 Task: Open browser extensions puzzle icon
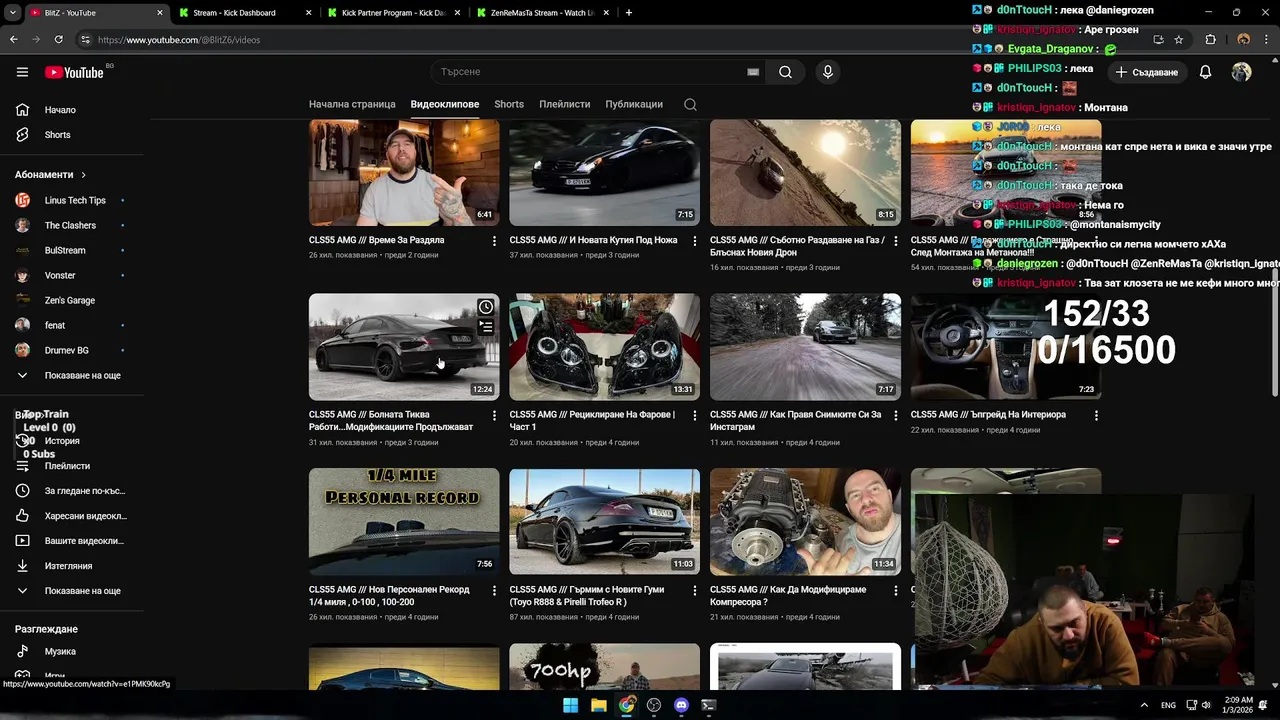click(1210, 39)
